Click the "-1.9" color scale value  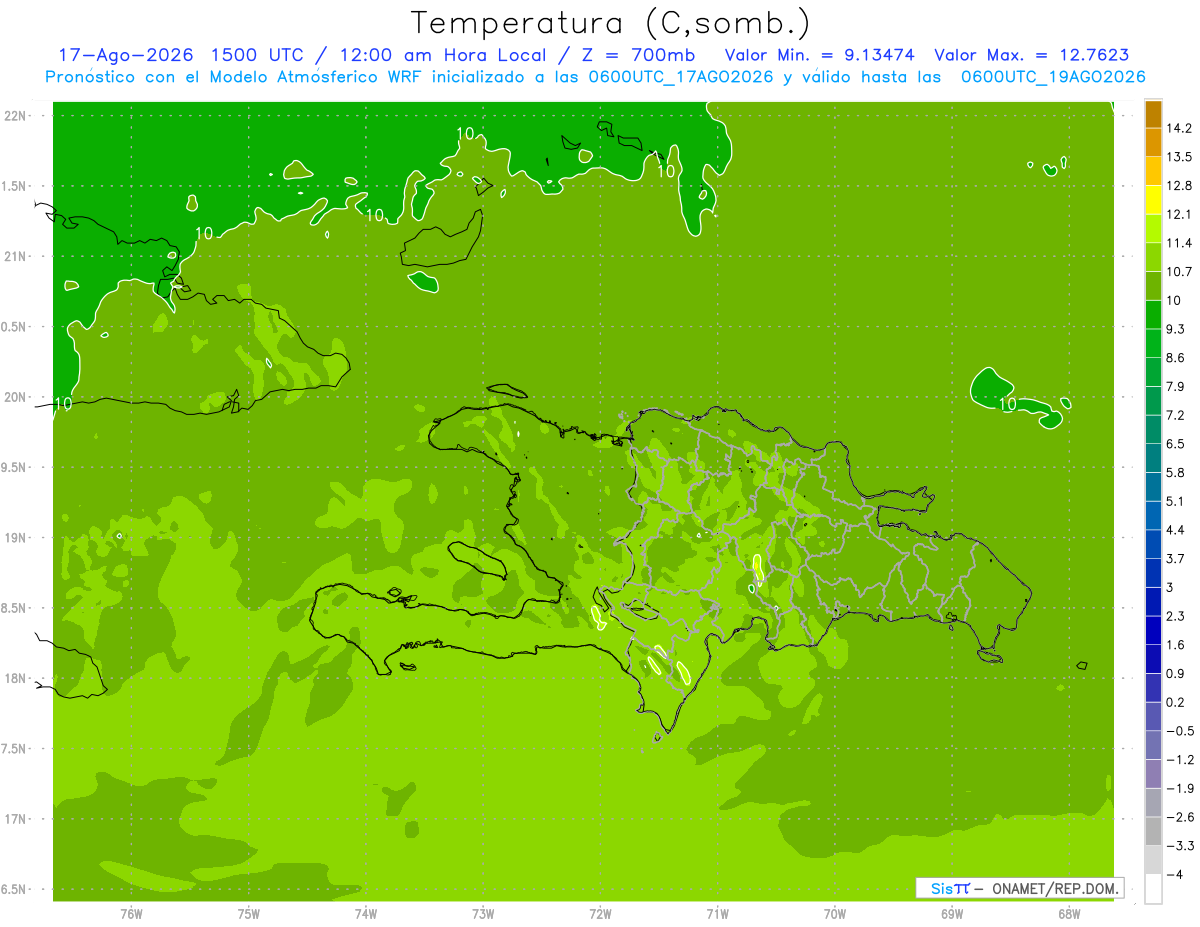1179,788
